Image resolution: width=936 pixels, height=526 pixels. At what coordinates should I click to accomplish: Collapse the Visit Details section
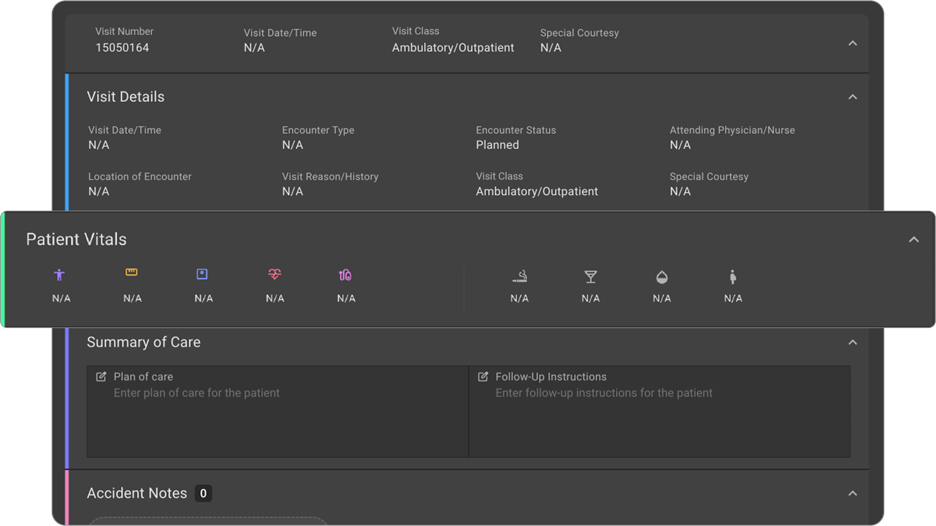click(x=852, y=97)
